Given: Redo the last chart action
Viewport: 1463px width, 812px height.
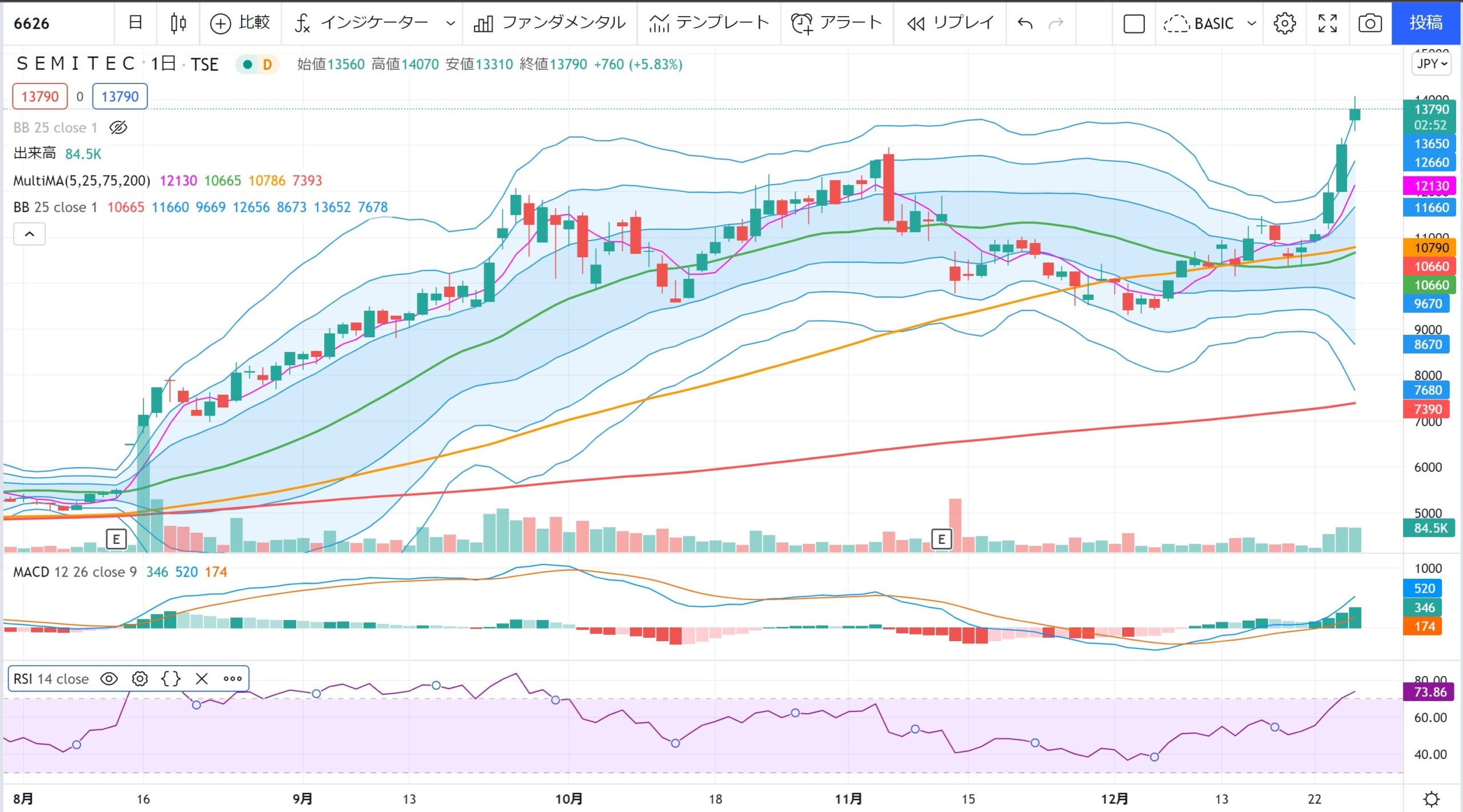Looking at the screenshot, I should (x=1056, y=23).
